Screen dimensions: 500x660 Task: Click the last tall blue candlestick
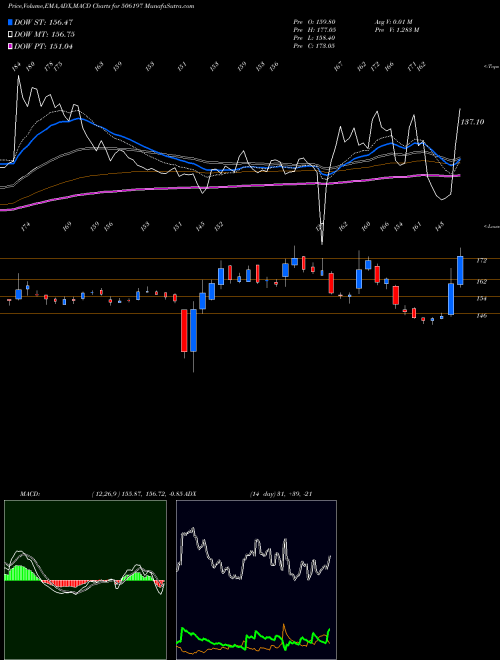tap(460, 270)
